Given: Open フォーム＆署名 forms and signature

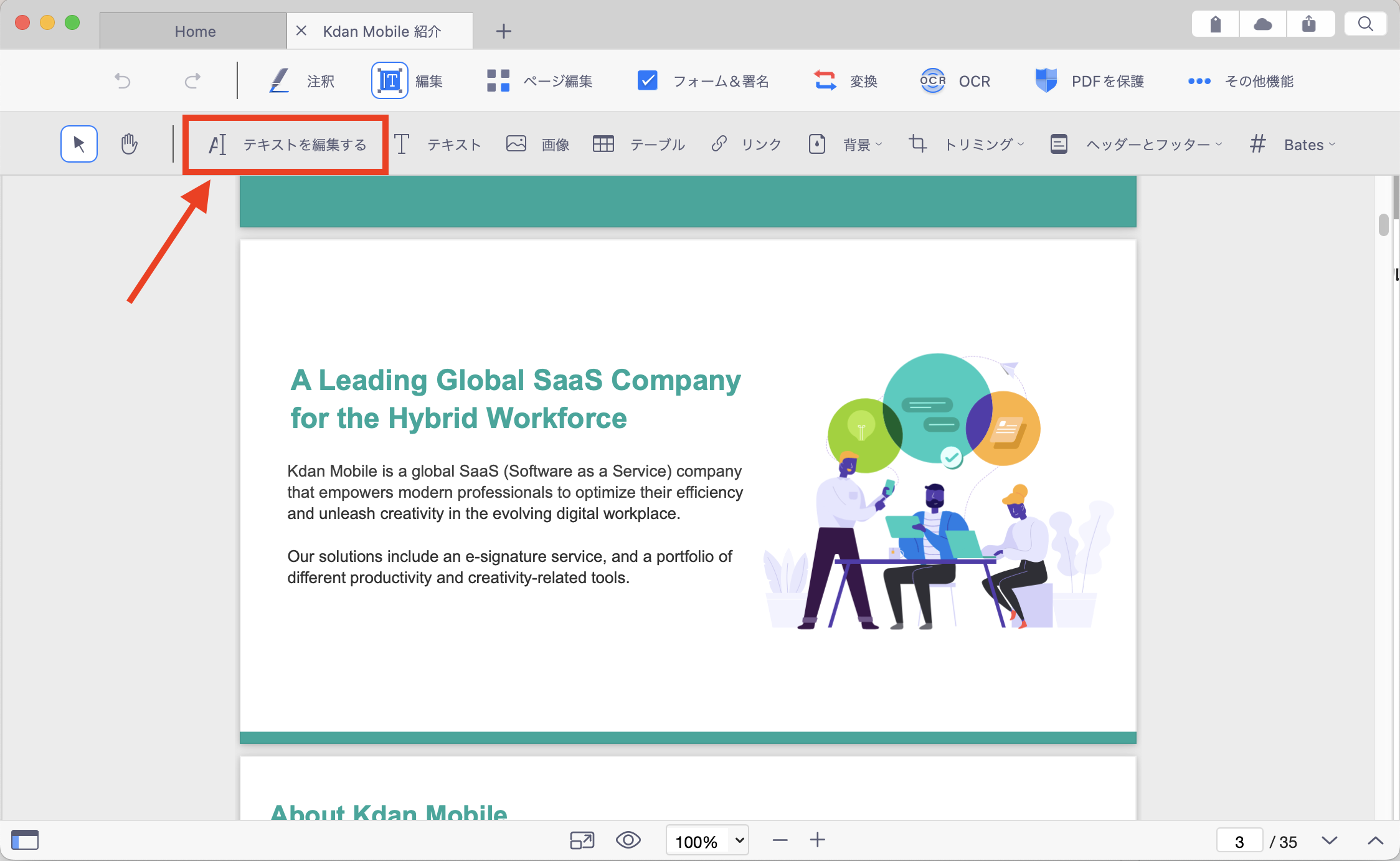Looking at the screenshot, I should pos(703,81).
